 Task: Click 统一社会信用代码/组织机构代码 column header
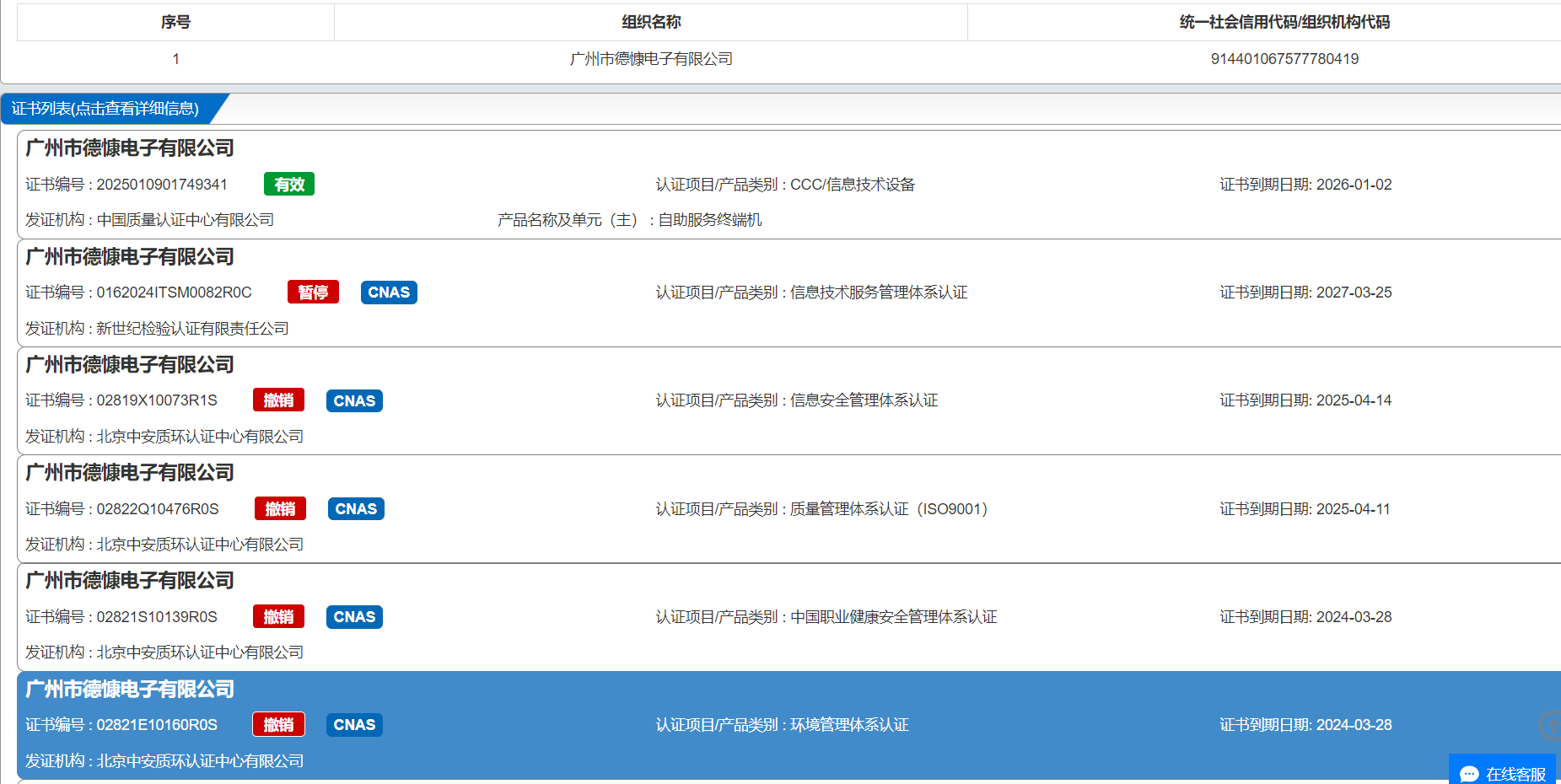pyautogui.click(x=1284, y=22)
